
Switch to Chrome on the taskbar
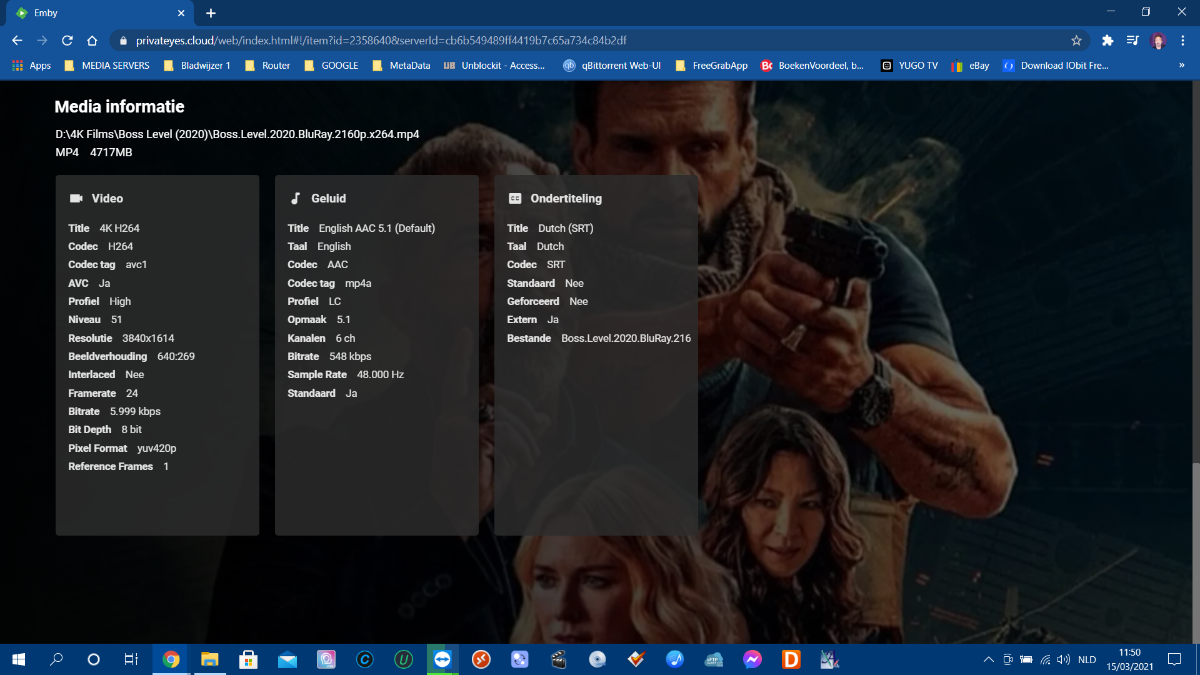click(x=171, y=659)
